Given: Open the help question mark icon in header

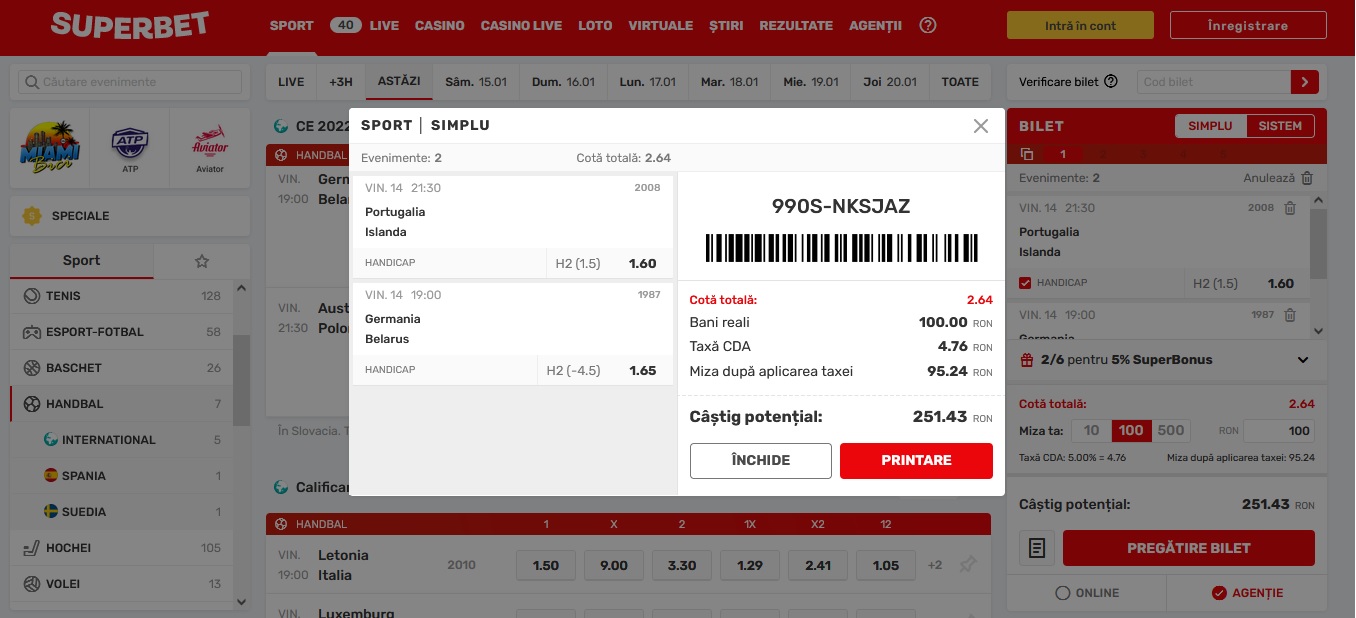Looking at the screenshot, I should [x=928, y=26].
